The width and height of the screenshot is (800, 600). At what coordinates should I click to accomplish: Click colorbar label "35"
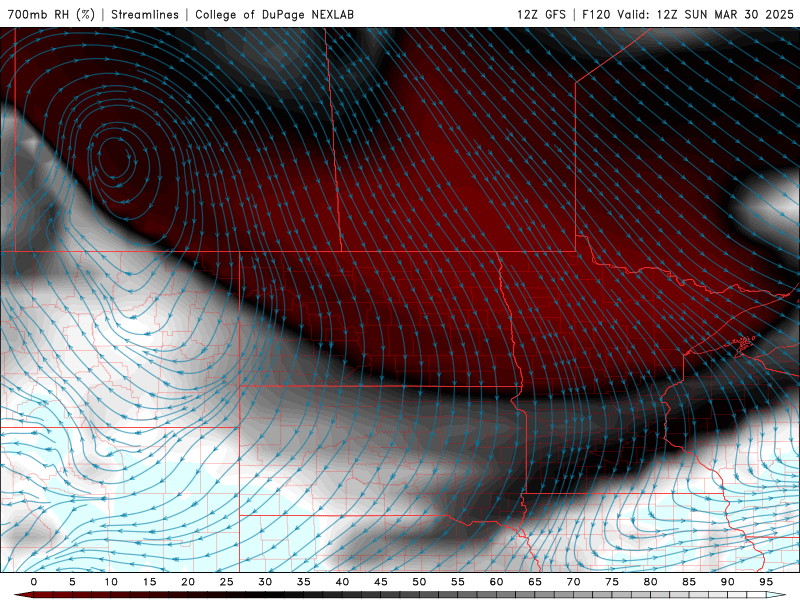(x=304, y=582)
